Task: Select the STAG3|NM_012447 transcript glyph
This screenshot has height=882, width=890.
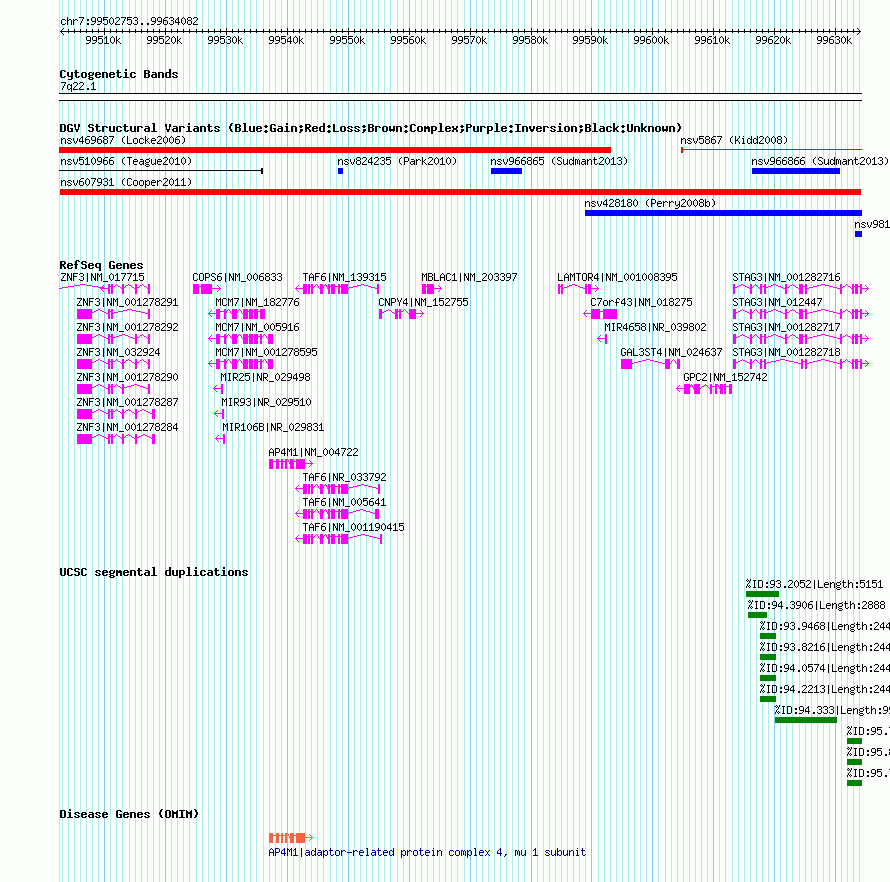Action: coord(800,314)
